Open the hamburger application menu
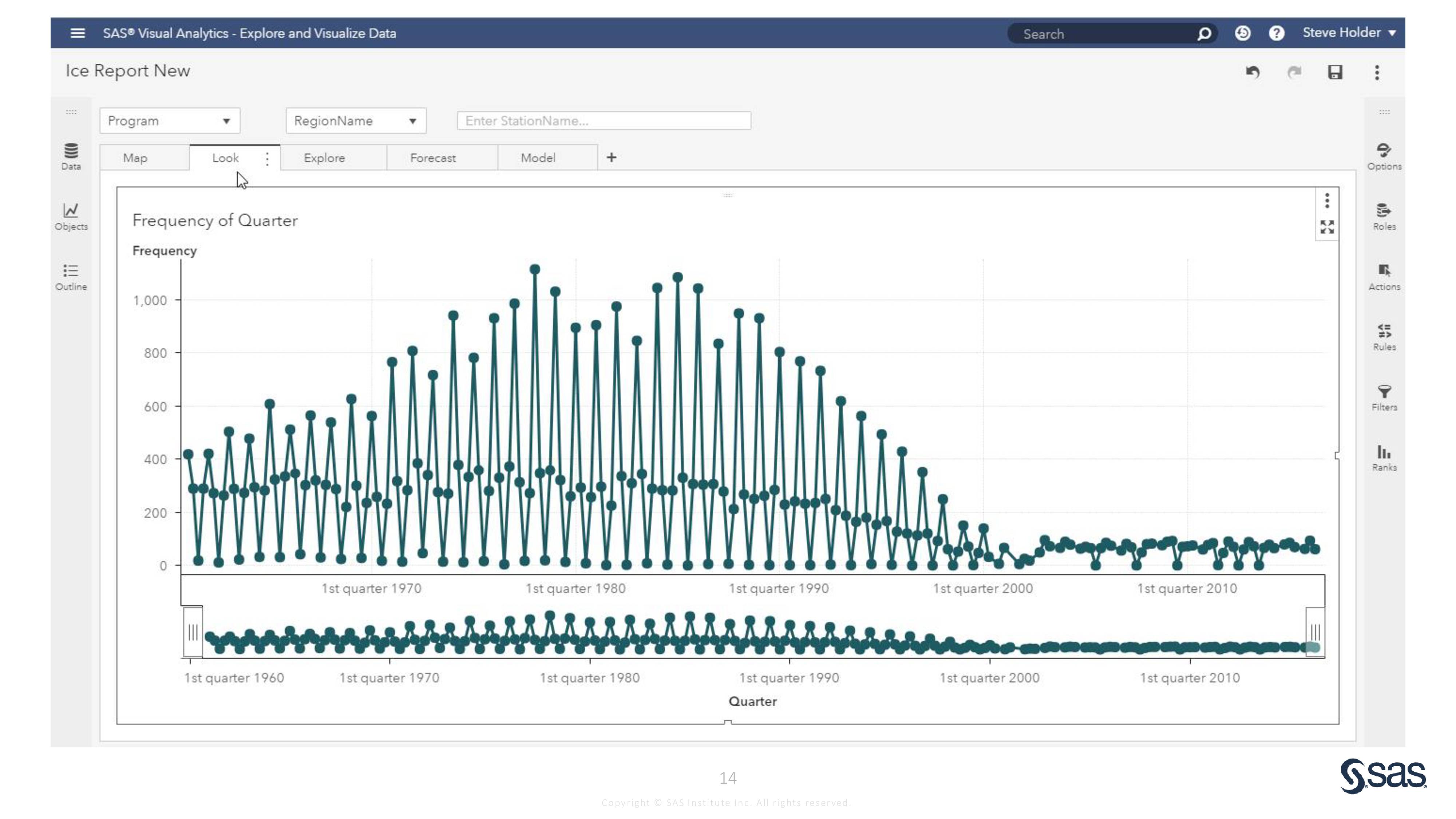 coord(78,33)
